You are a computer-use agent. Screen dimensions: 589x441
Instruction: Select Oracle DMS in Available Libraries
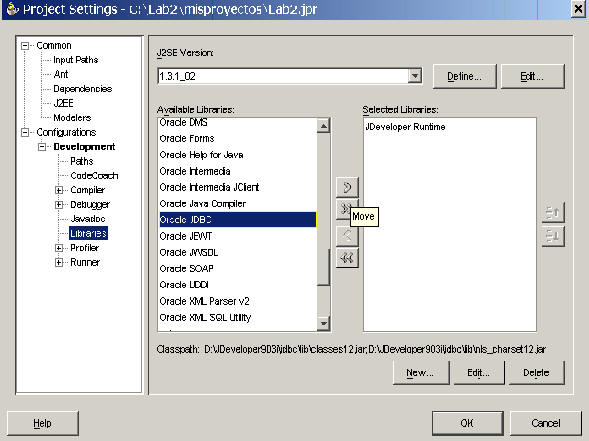point(237,122)
